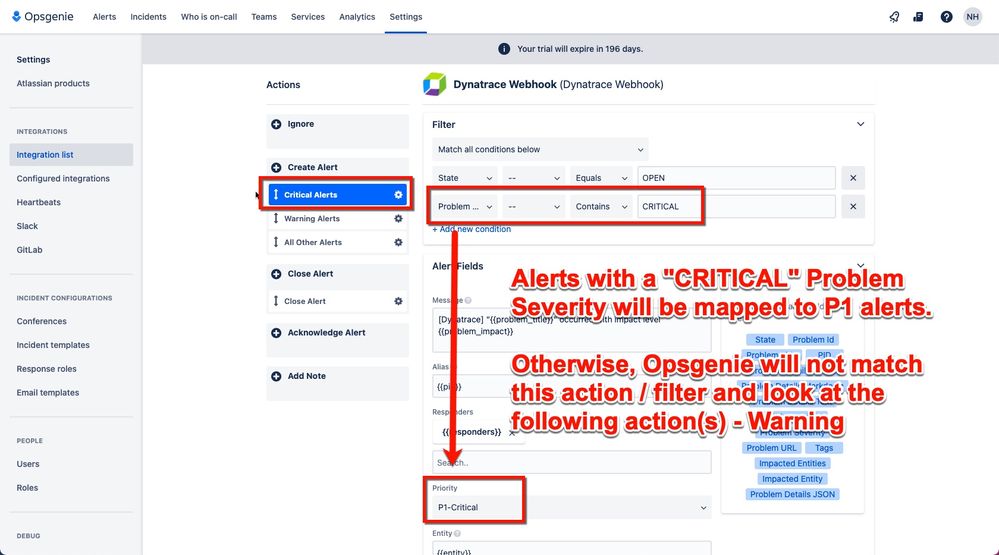Remove the State equals OPEN condition
The height and width of the screenshot is (555, 999).
coord(853,178)
